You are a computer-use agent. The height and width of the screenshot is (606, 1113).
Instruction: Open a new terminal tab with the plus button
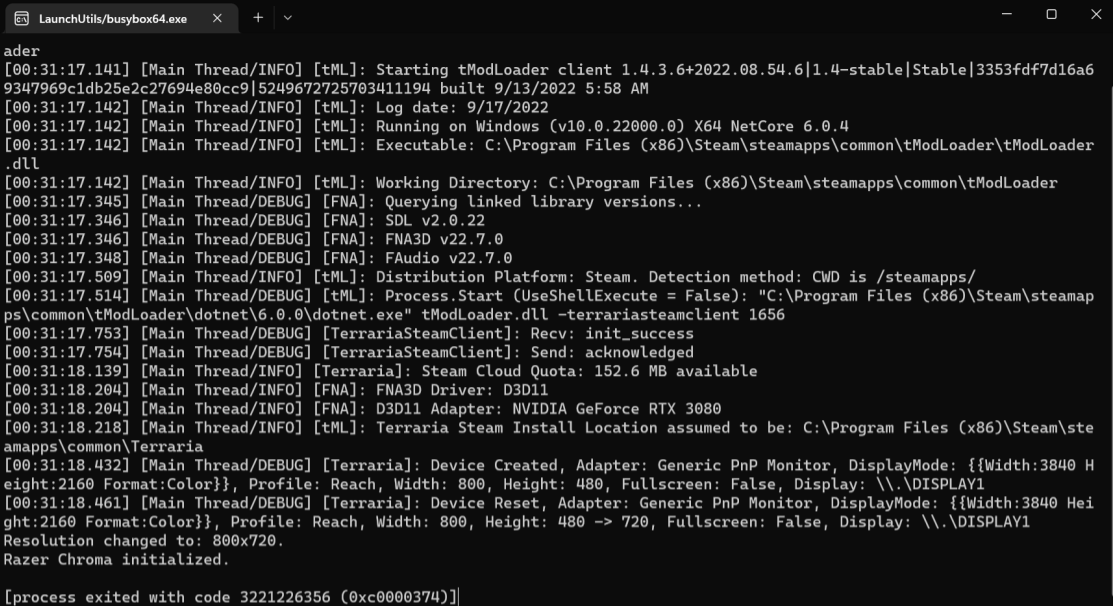point(257,17)
